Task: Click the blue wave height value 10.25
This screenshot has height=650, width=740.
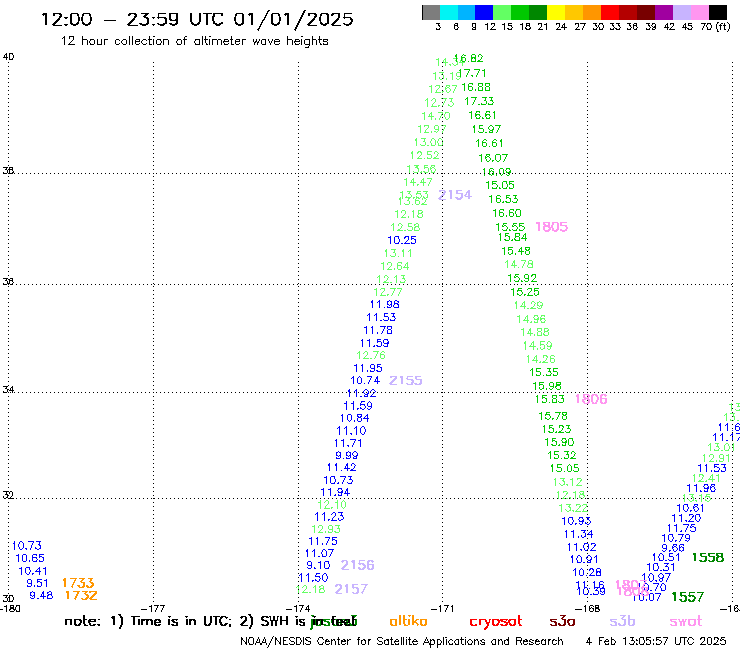Action: [x=402, y=240]
